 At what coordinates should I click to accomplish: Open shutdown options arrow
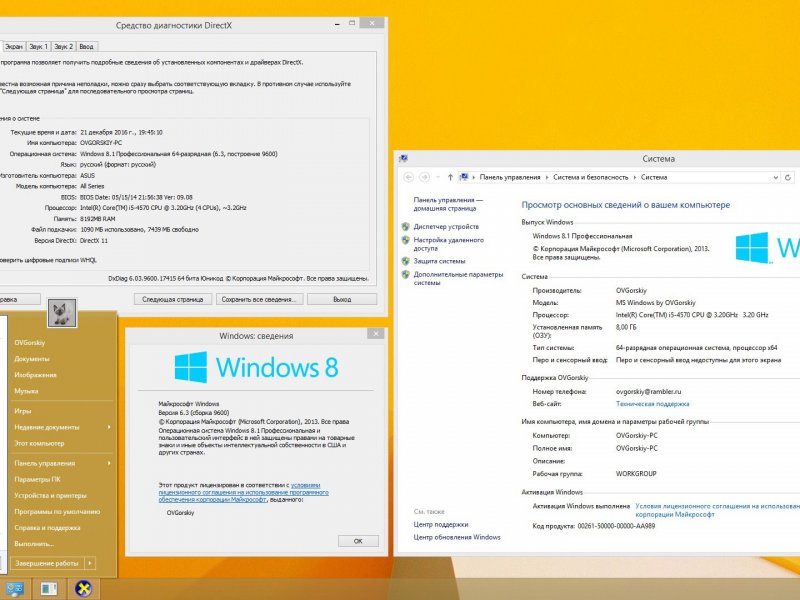90,563
